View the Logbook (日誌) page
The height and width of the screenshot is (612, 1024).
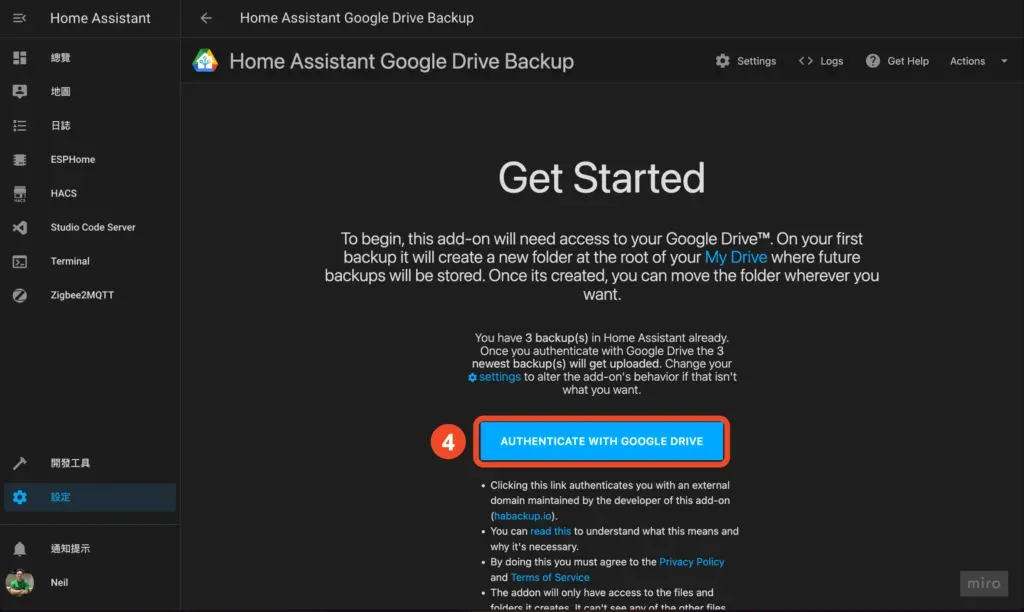pos(60,125)
